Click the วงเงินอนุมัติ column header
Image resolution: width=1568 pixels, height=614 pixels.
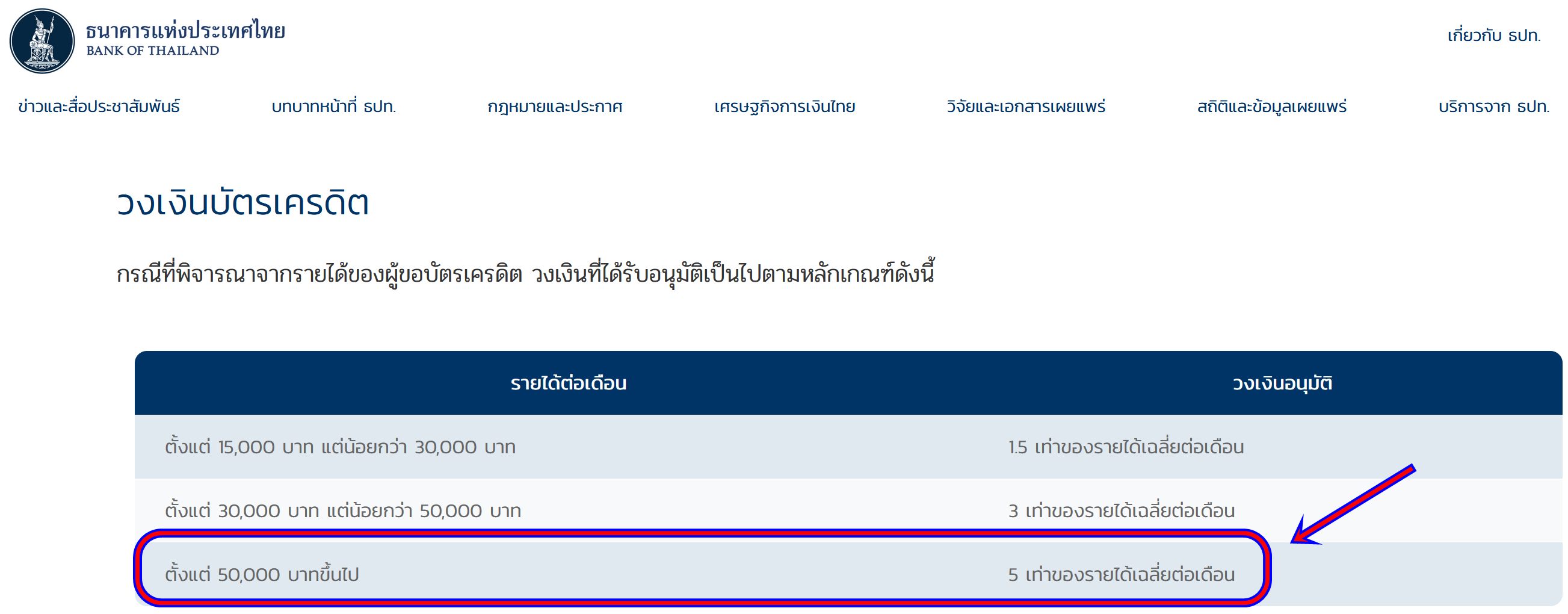1282,383
